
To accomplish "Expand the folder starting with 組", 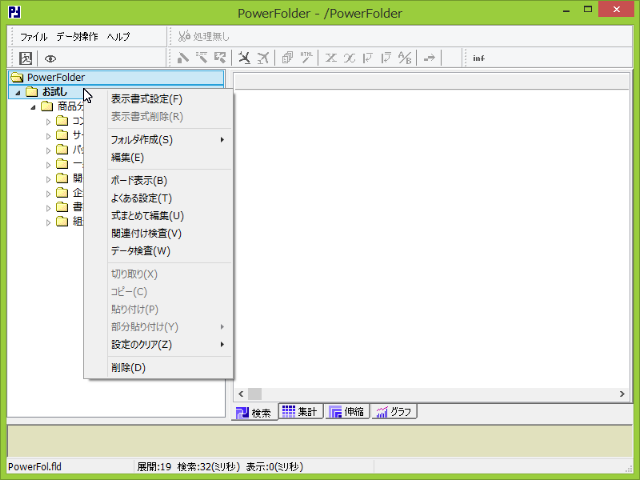I will click(48, 222).
